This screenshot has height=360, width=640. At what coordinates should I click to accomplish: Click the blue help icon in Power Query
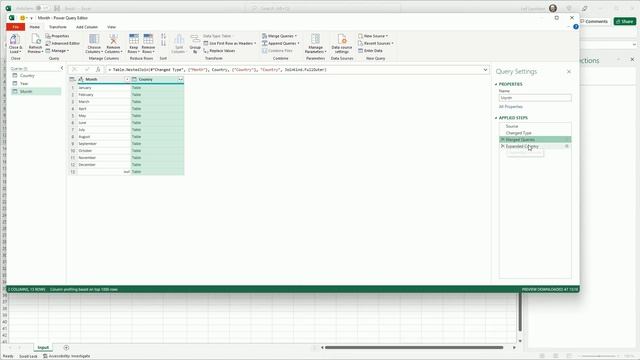pyautogui.click(x=576, y=27)
